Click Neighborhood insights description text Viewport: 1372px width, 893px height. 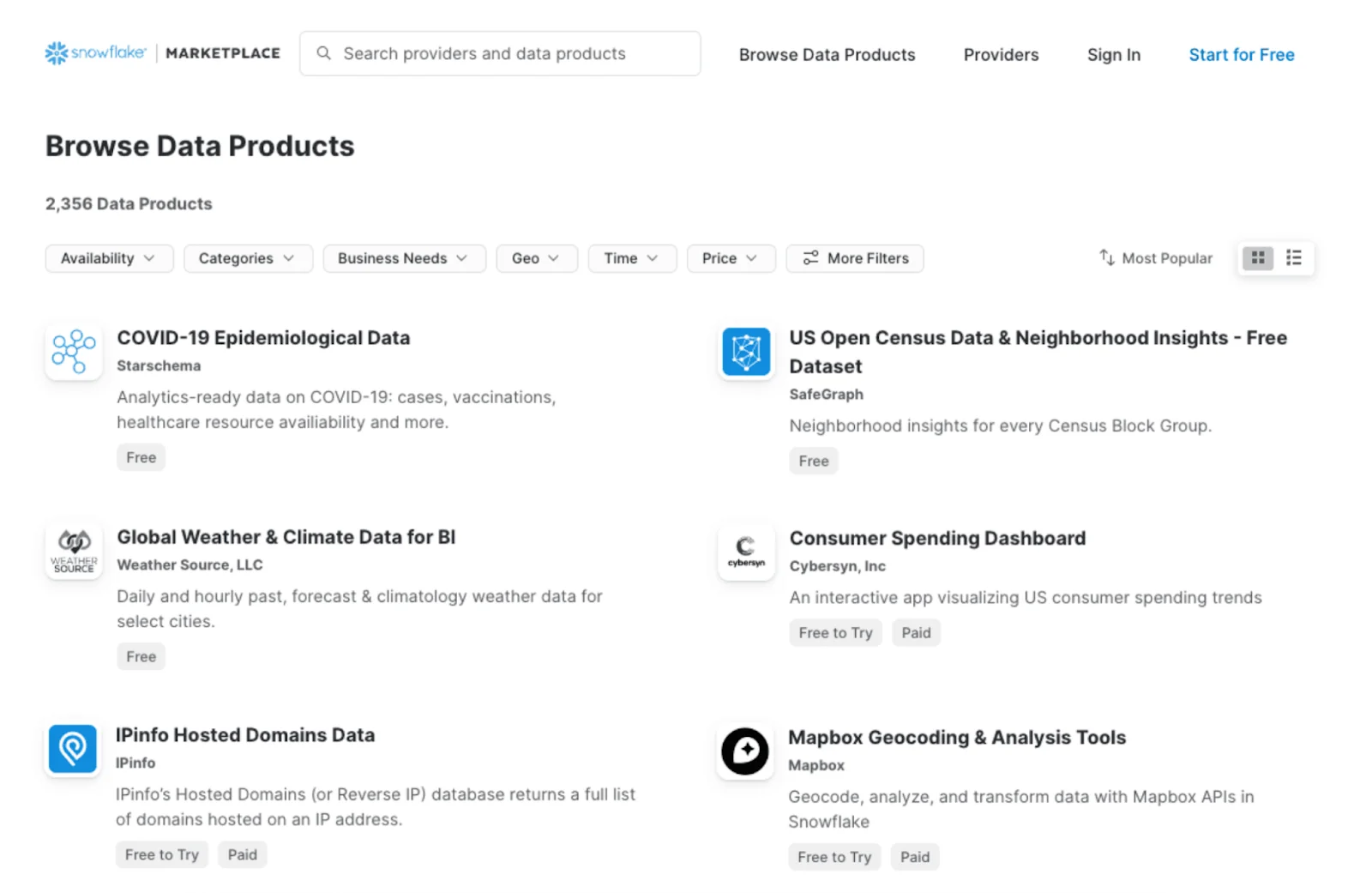[1000, 425]
